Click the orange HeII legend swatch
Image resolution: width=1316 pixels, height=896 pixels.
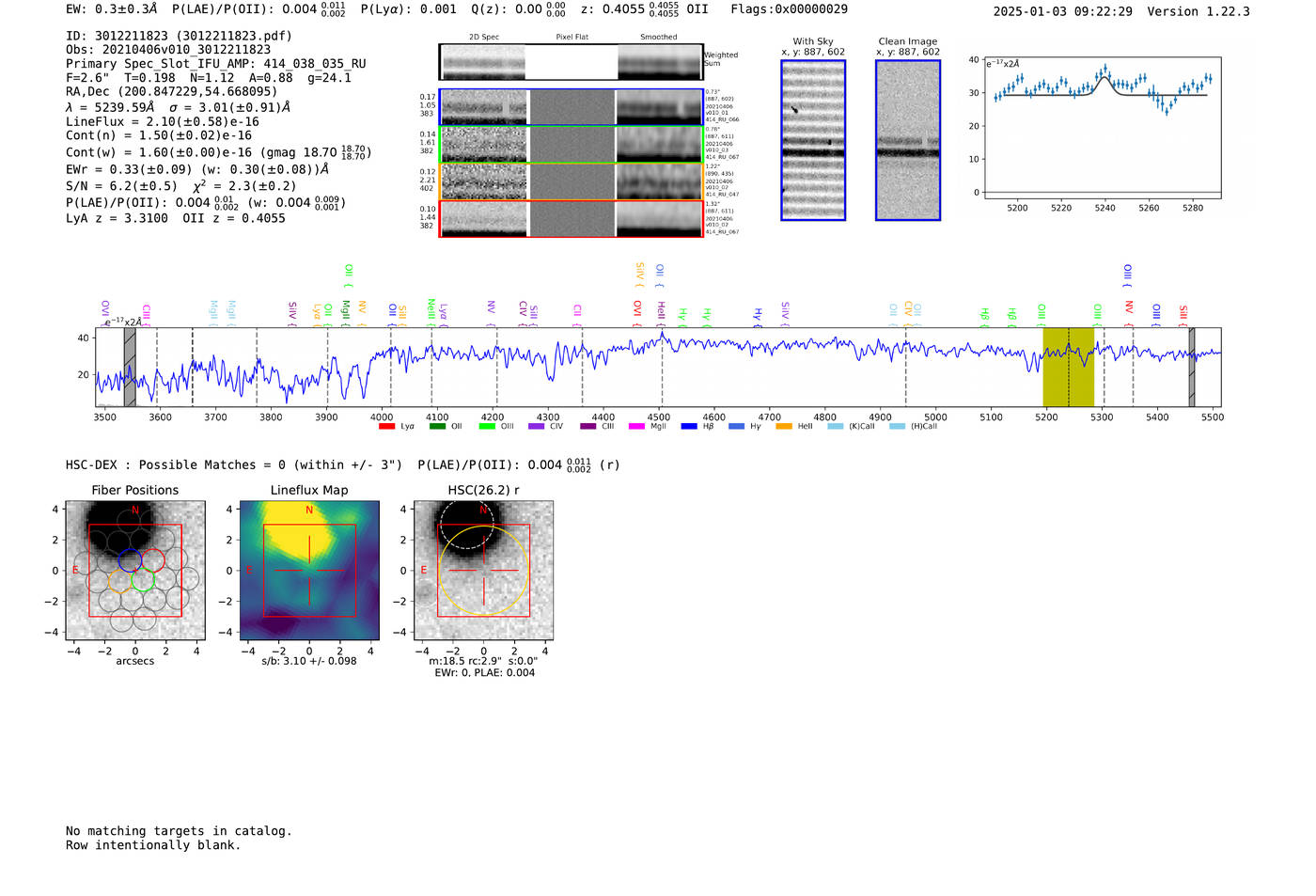784,427
